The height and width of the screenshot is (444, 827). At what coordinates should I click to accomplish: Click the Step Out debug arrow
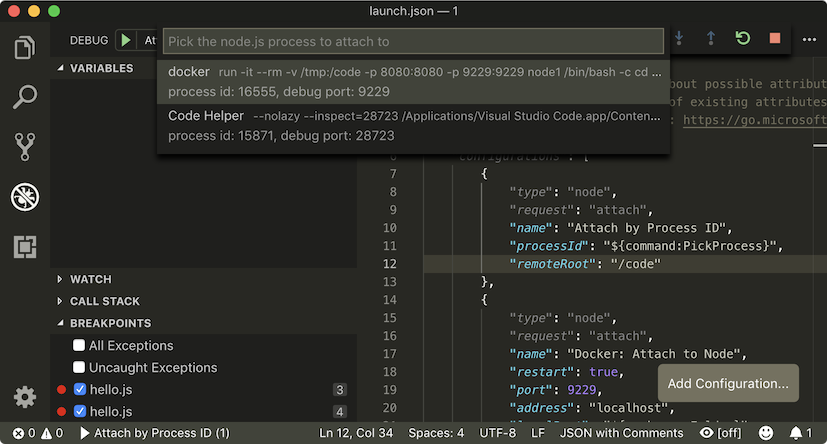click(711, 38)
